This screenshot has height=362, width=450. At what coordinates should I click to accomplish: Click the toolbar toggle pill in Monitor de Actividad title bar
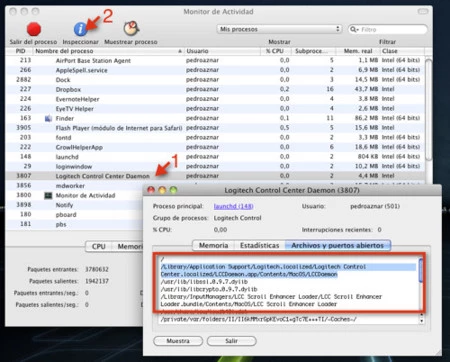point(423,12)
